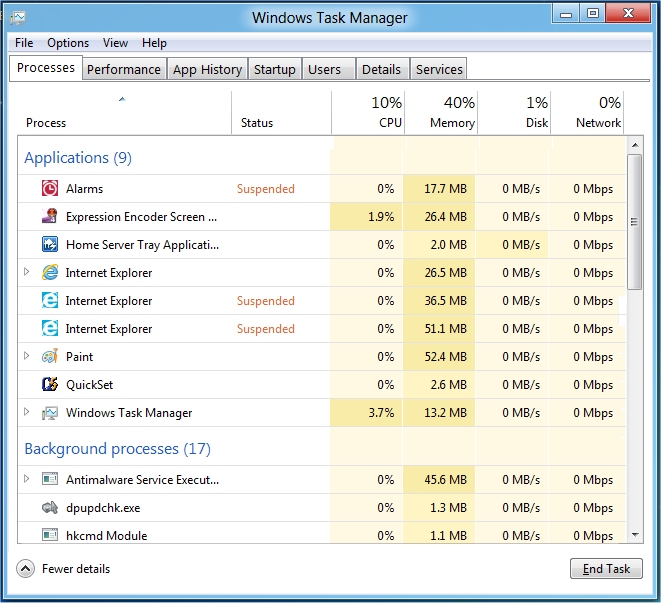Screen dimensions: 661x603
Task: Click the Alarms app icon
Action: [50, 188]
